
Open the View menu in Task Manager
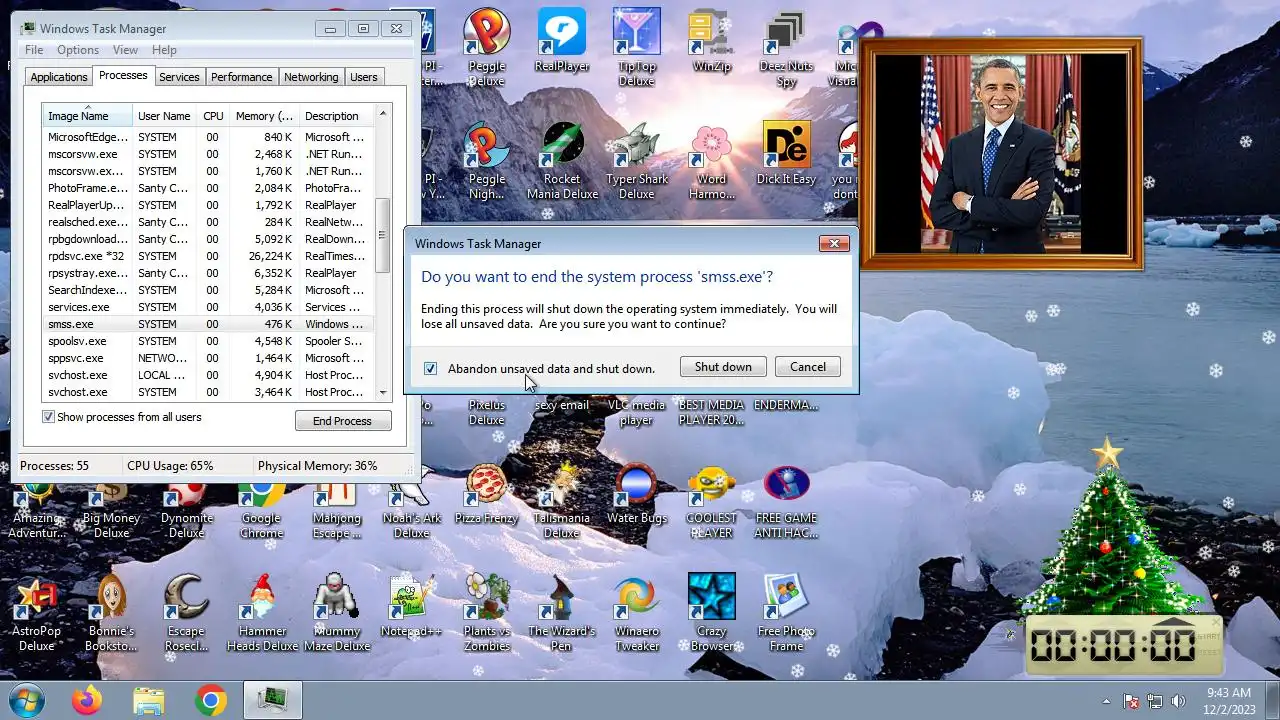[125, 50]
